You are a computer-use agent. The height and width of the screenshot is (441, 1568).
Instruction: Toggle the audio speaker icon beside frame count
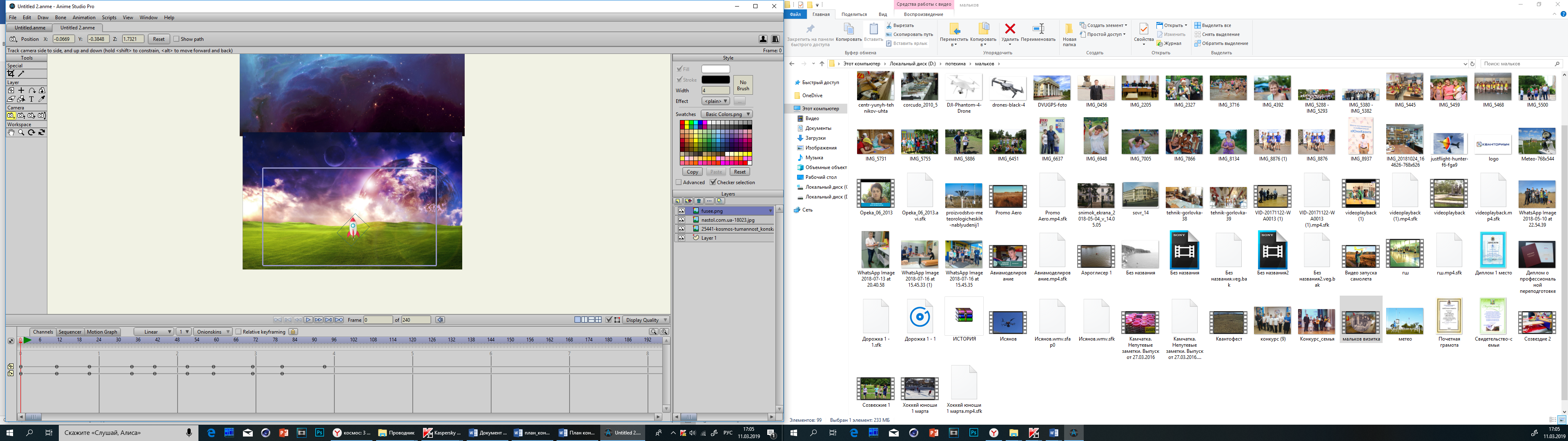pyautogui.click(x=440, y=320)
